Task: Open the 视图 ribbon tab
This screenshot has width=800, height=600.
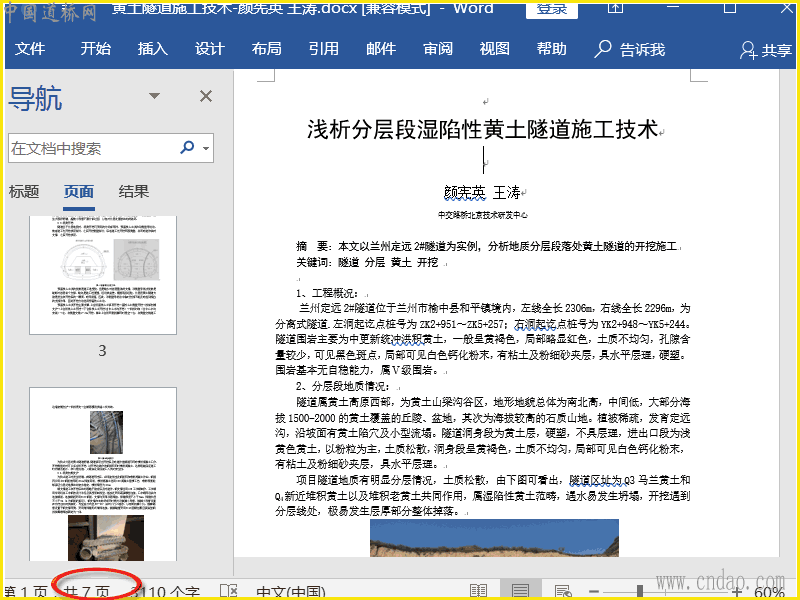Action: coord(495,49)
